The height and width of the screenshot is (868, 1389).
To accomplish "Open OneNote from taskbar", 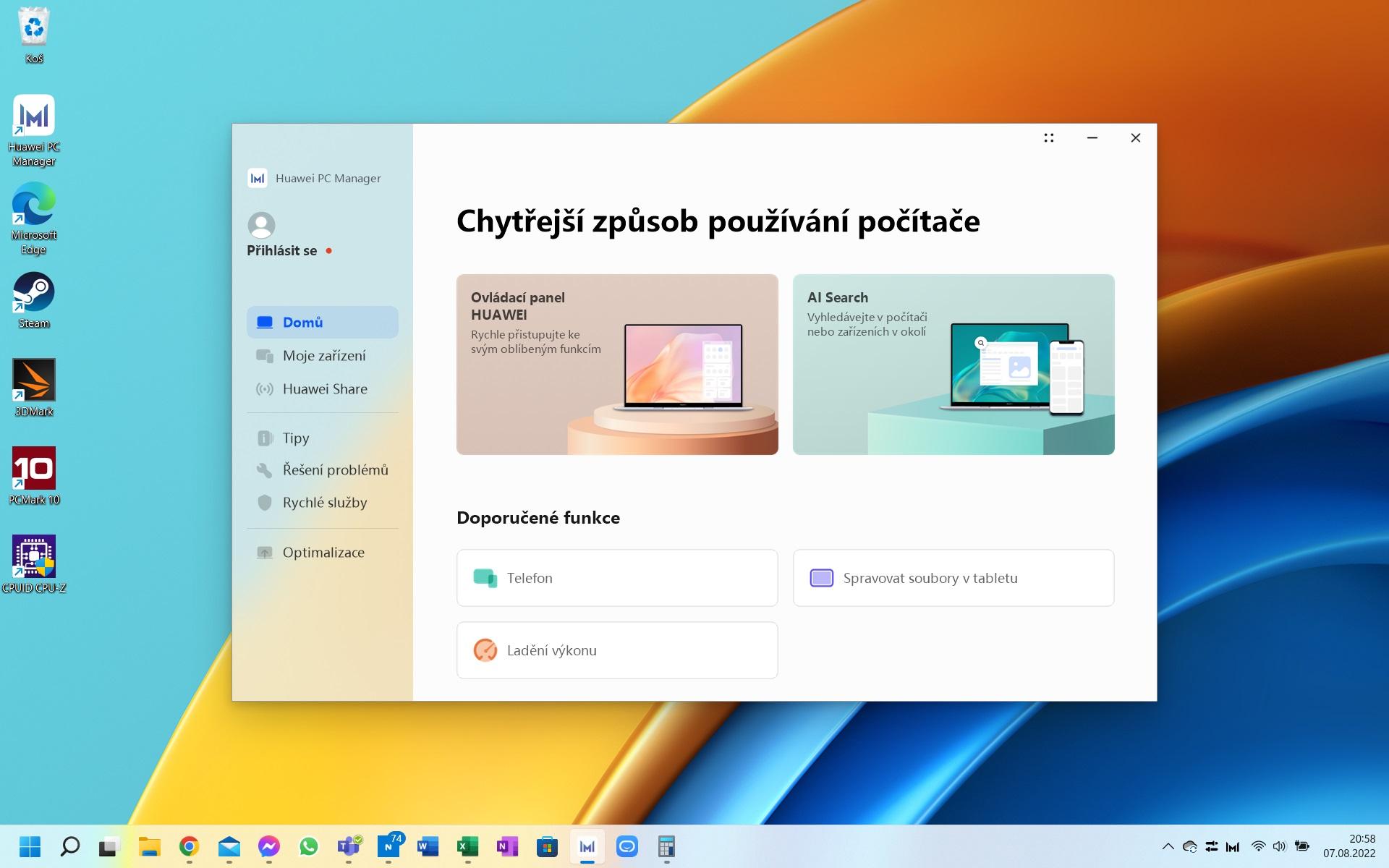I will (x=508, y=846).
